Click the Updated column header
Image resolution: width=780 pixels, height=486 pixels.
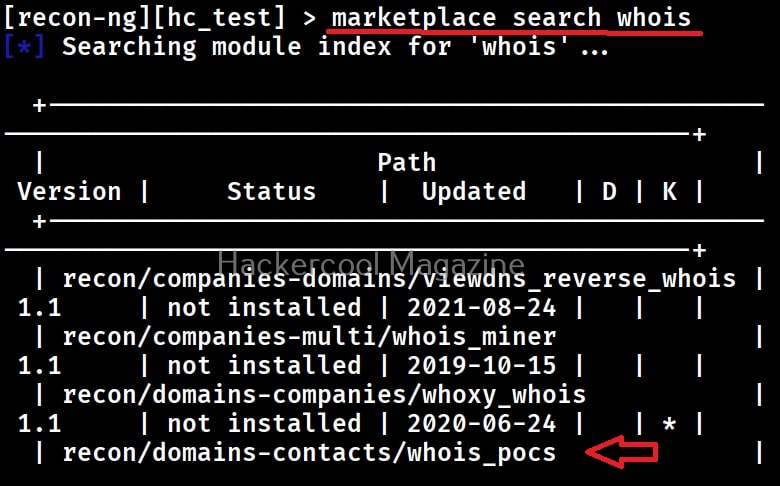click(473, 191)
